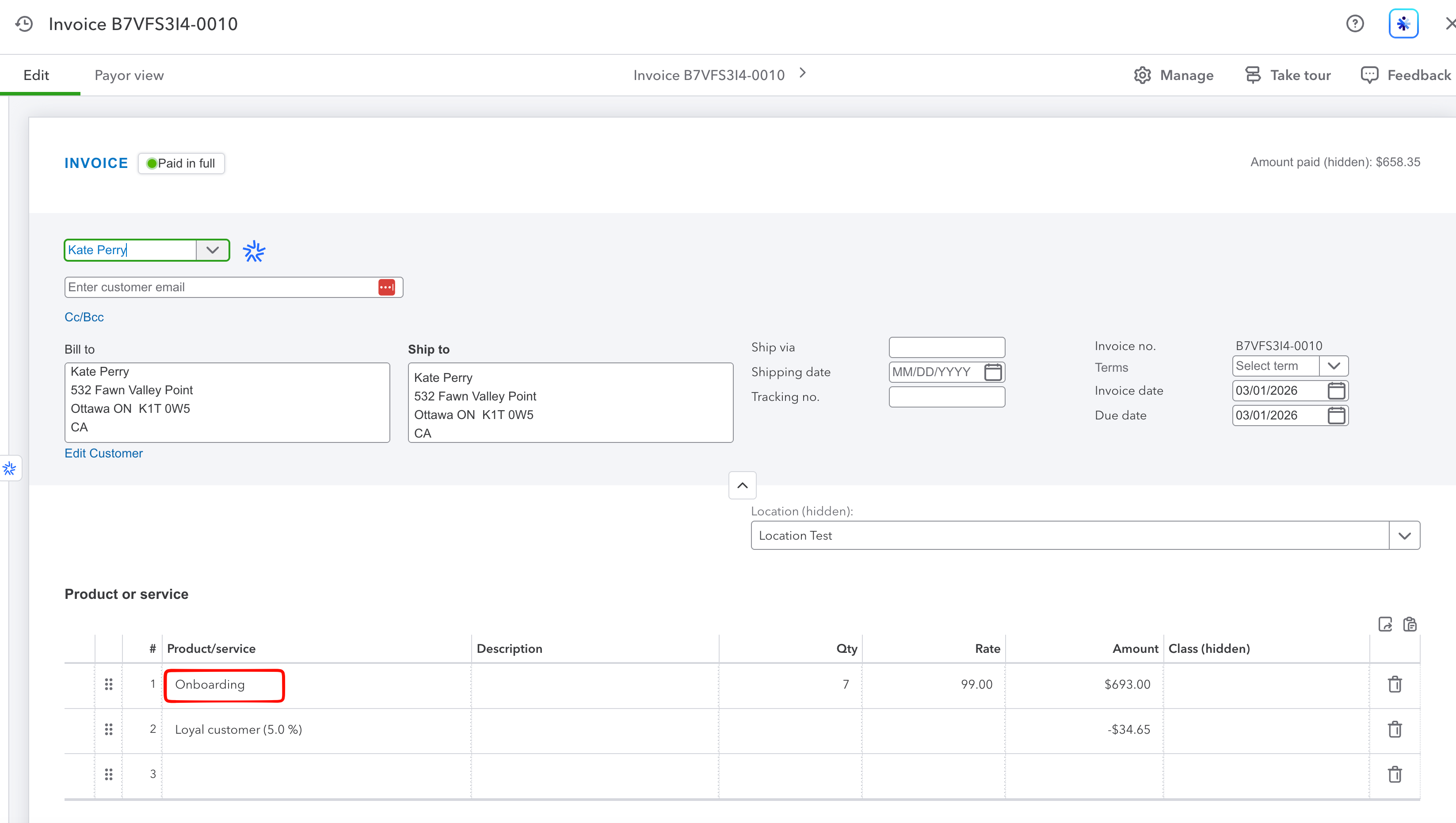1456x823 pixels.
Task: Click the sparkle icon beside customer name
Action: click(x=254, y=251)
